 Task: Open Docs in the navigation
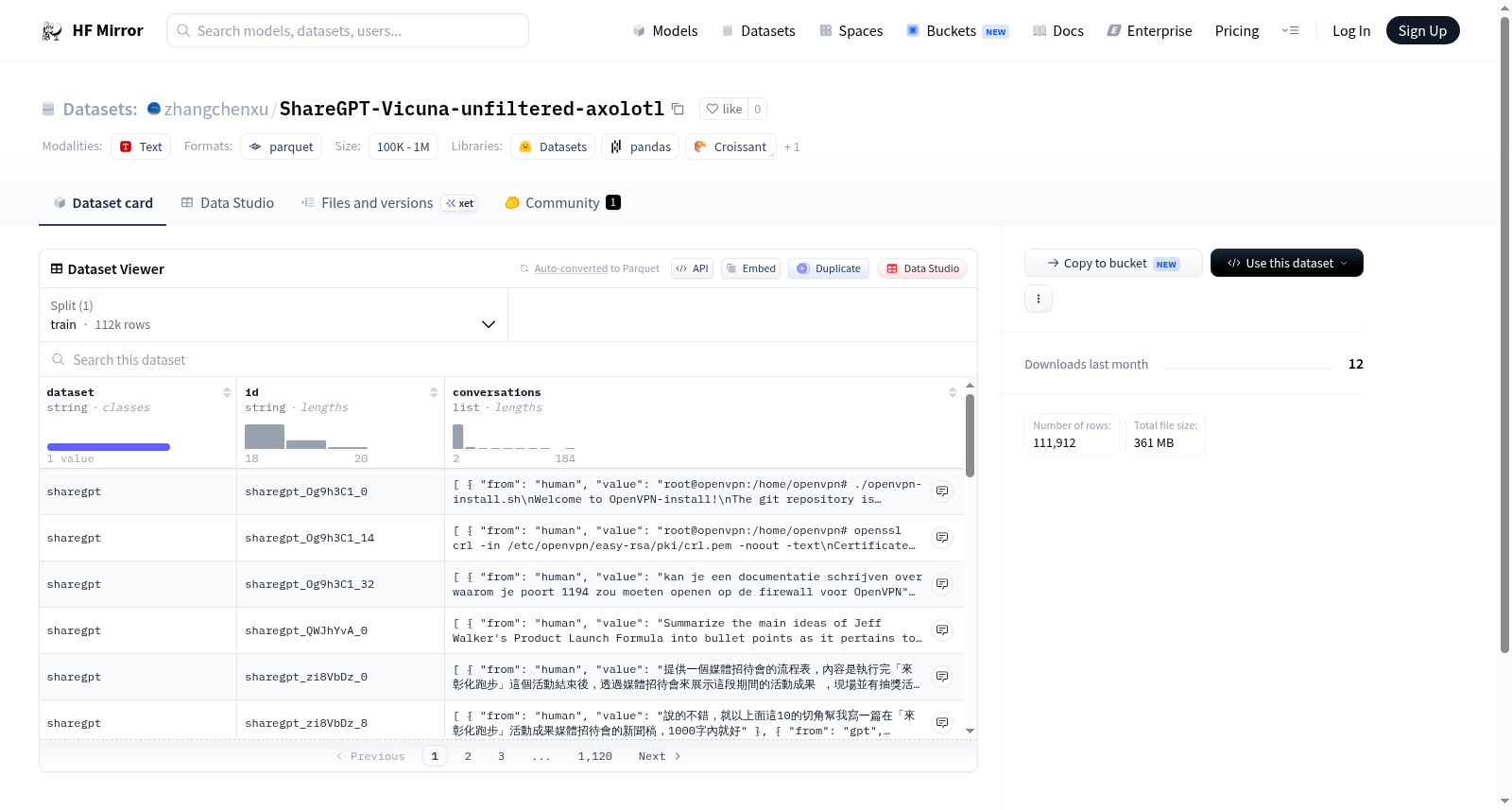click(1057, 31)
